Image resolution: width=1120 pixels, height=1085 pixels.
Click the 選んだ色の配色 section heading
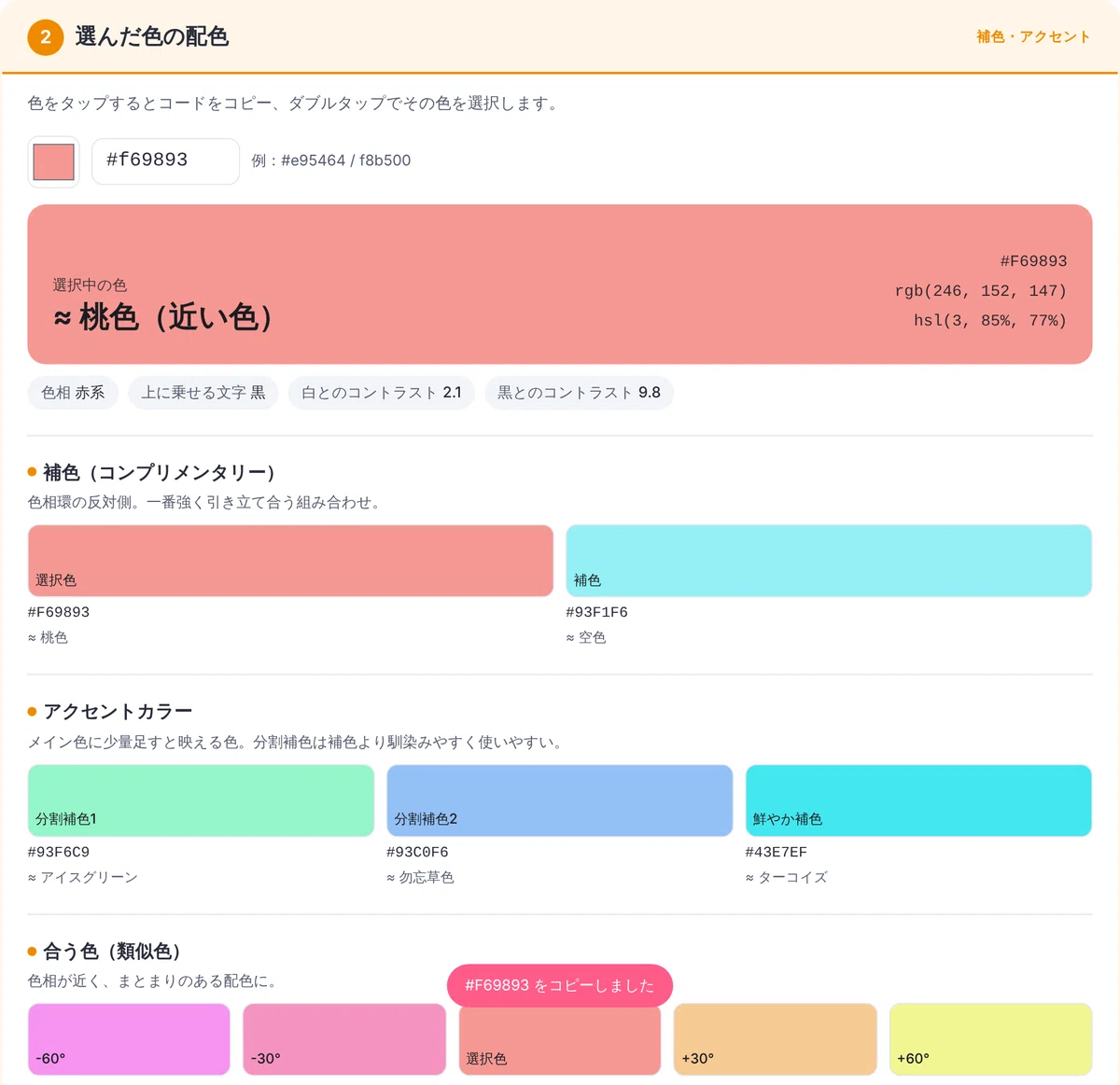point(152,36)
